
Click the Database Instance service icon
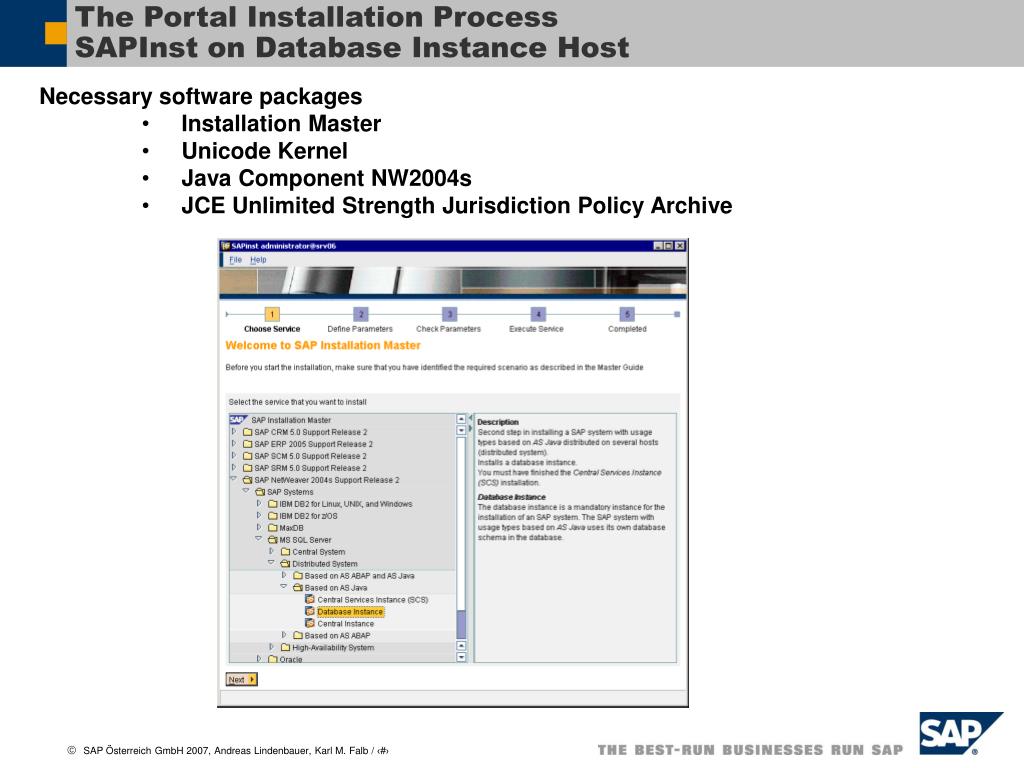pos(310,612)
